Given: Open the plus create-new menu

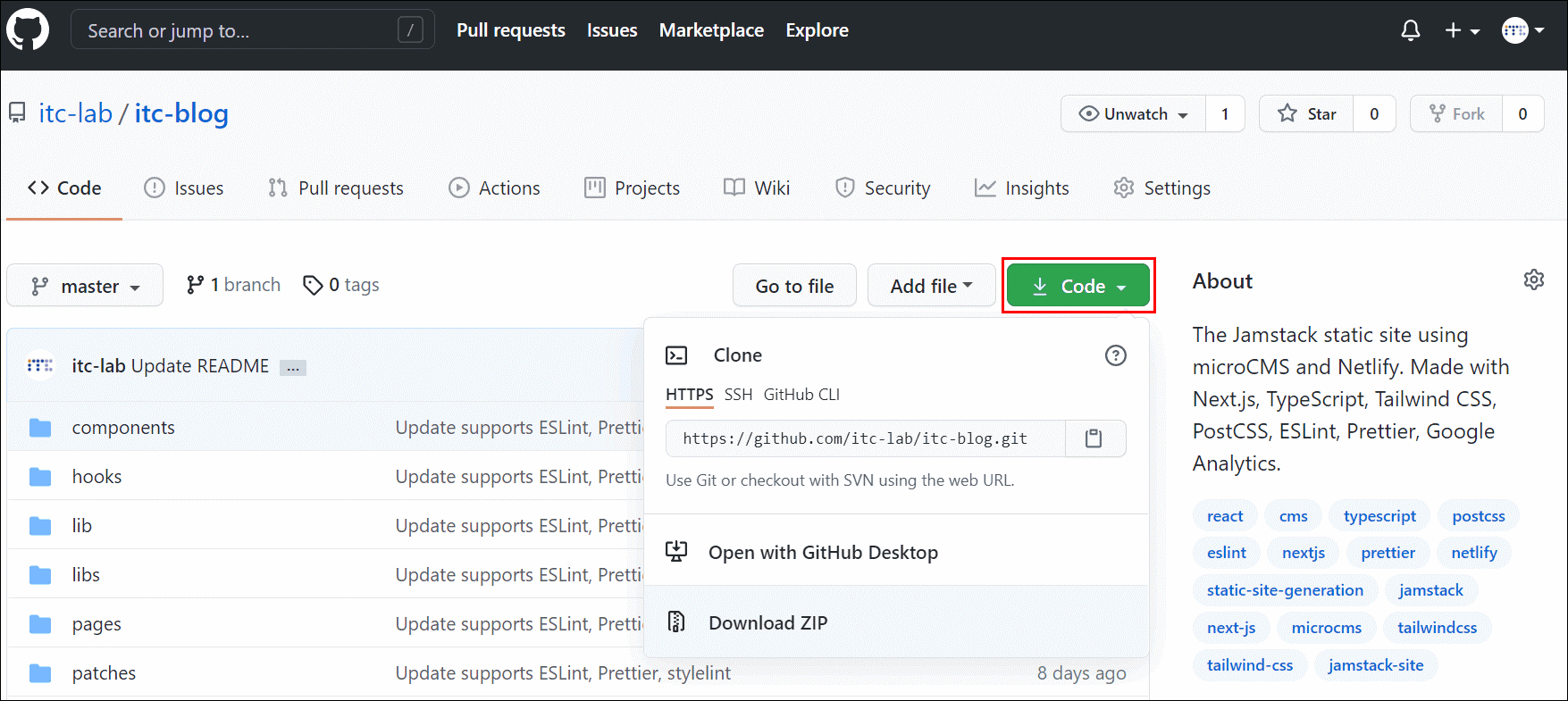Looking at the screenshot, I should [x=1463, y=31].
